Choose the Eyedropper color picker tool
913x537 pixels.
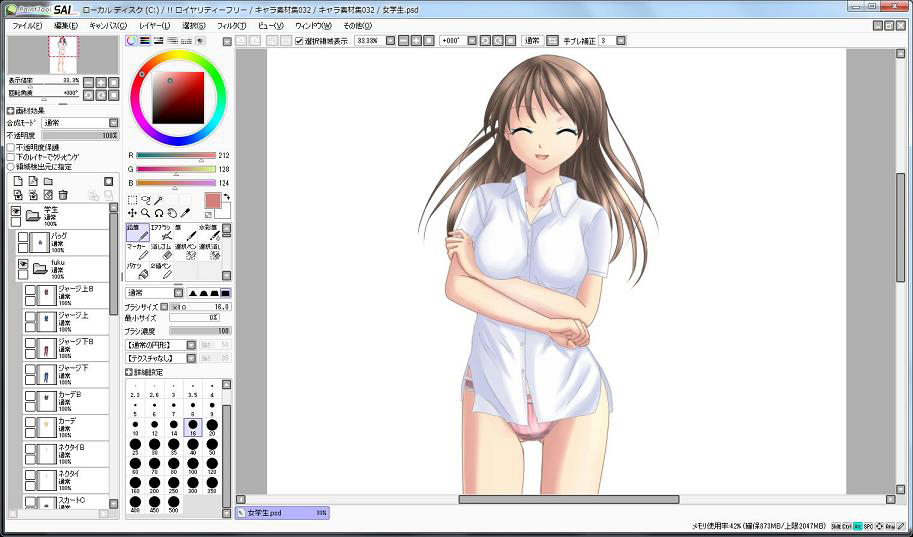(x=185, y=213)
